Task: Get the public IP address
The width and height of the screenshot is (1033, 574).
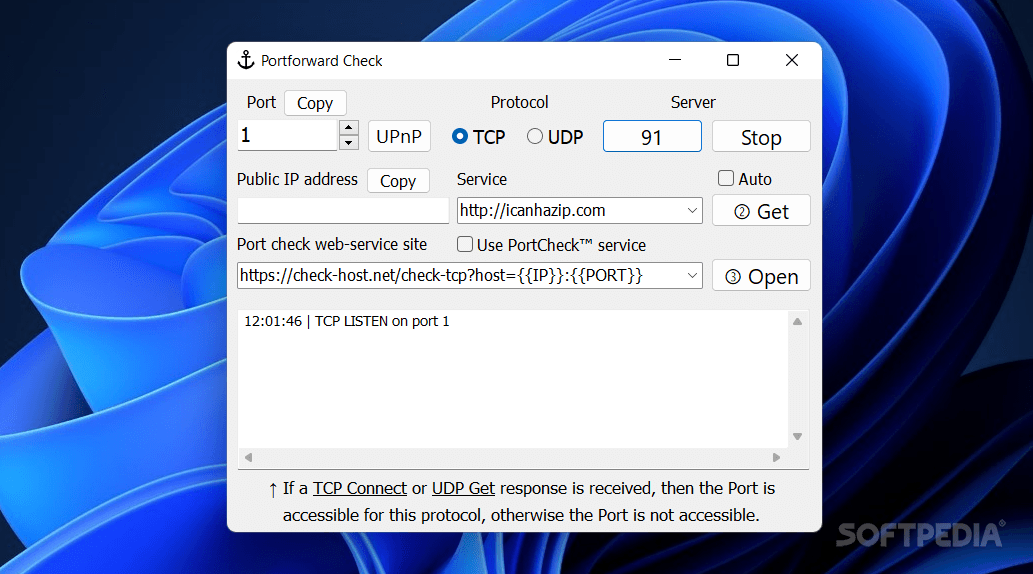Action: point(761,211)
